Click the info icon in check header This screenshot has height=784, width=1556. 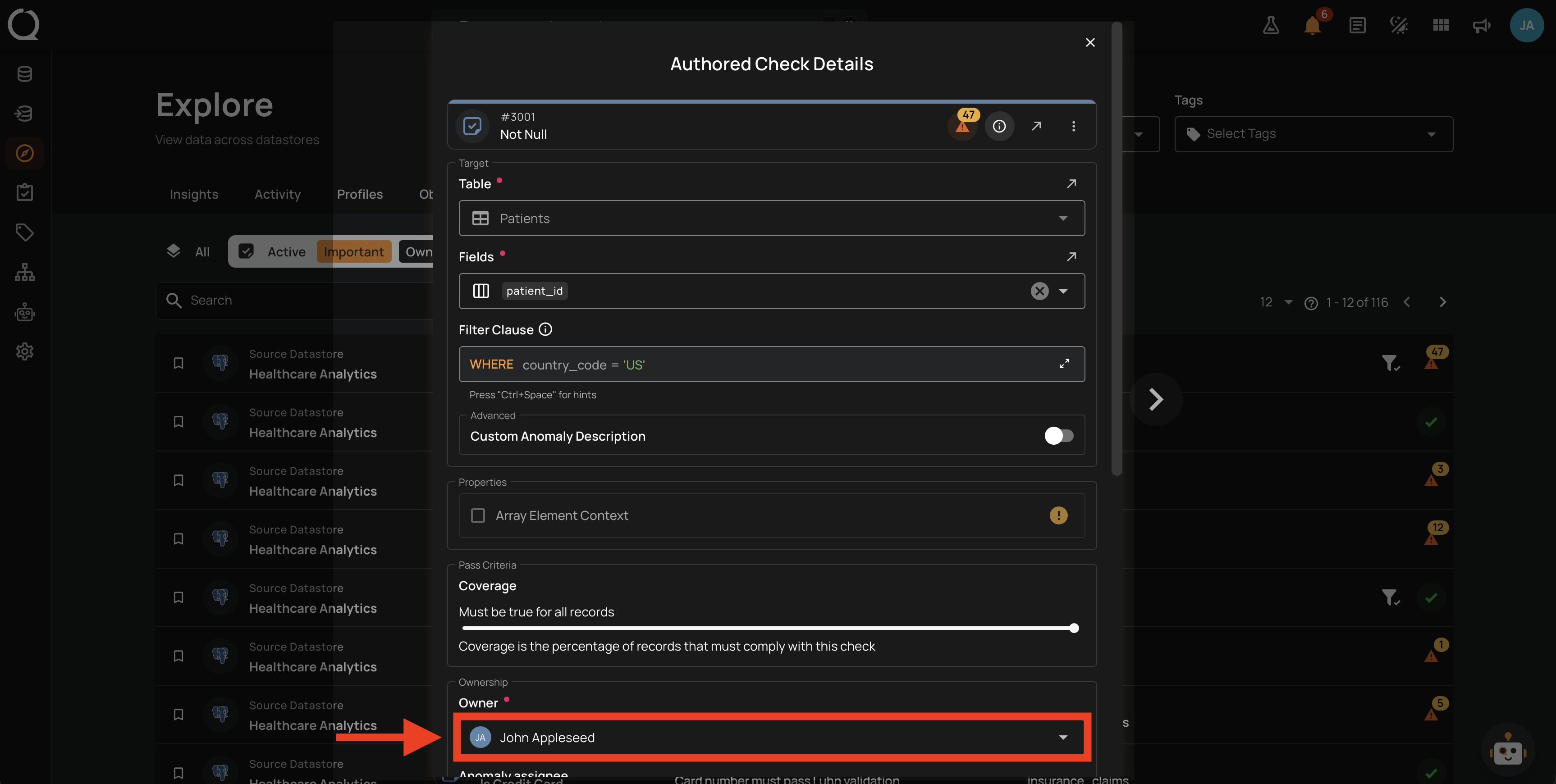999,126
